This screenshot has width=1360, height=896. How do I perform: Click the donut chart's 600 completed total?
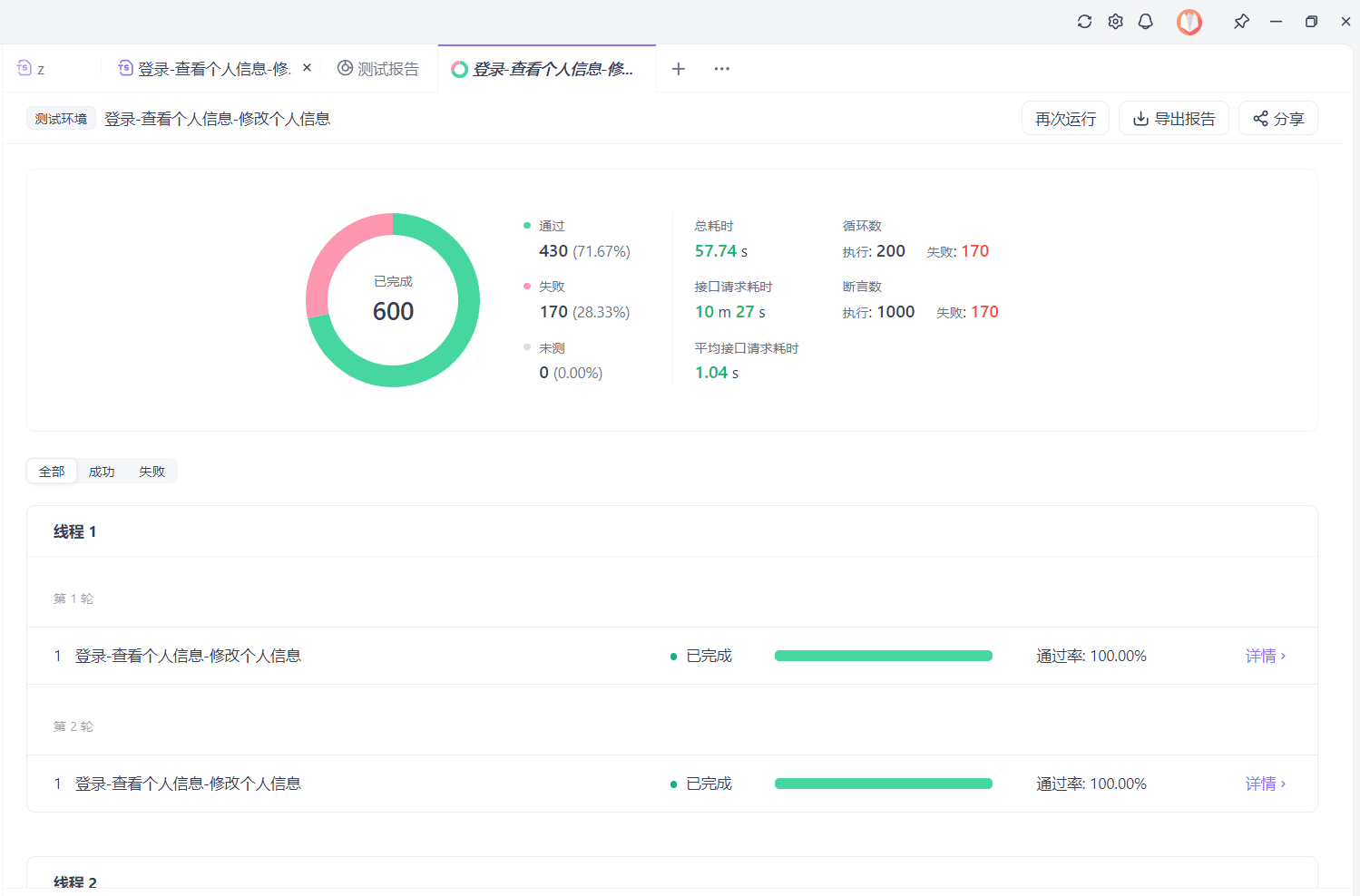click(393, 311)
